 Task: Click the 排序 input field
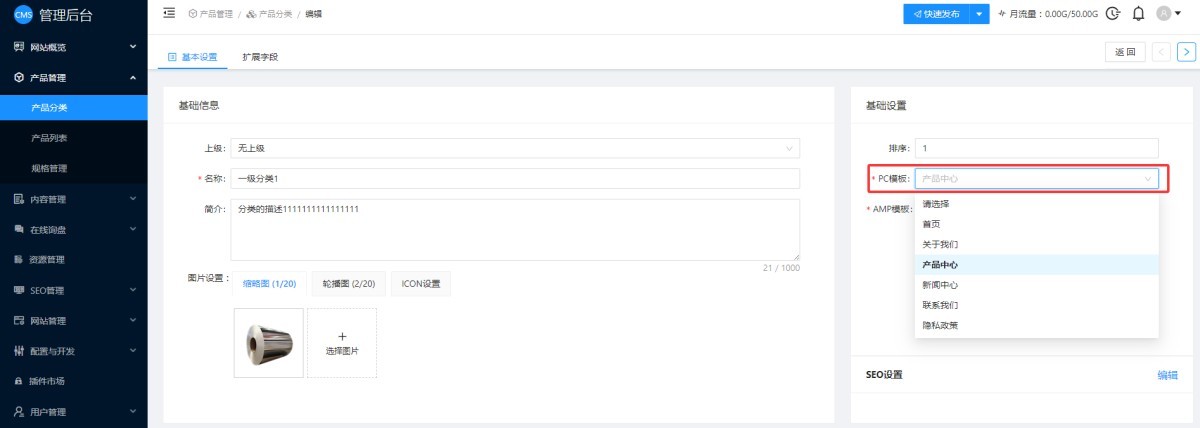pyautogui.click(x=1036, y=148)
